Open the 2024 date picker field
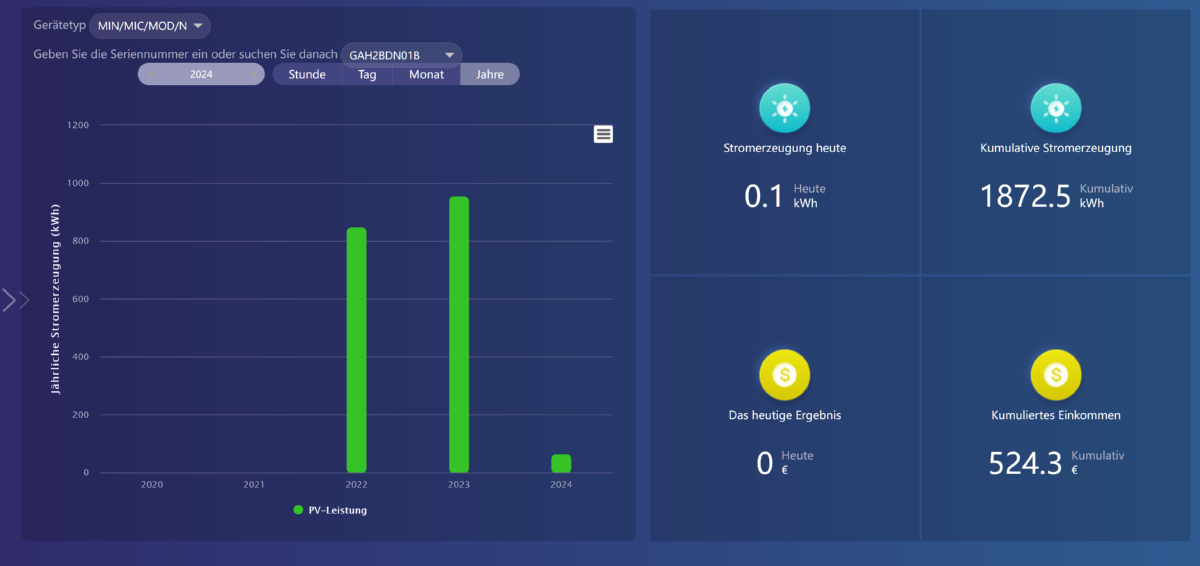 click(x=201, y=74)
